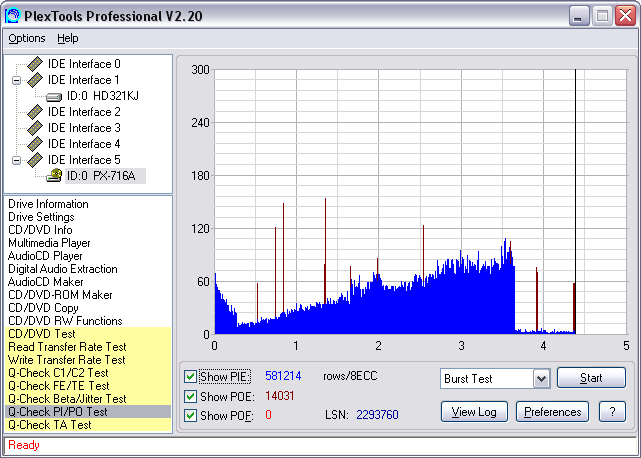Viewport: 641px width, 458px height.
Task: Select Q-Check TA Test
Action: [x=88, y=425]
